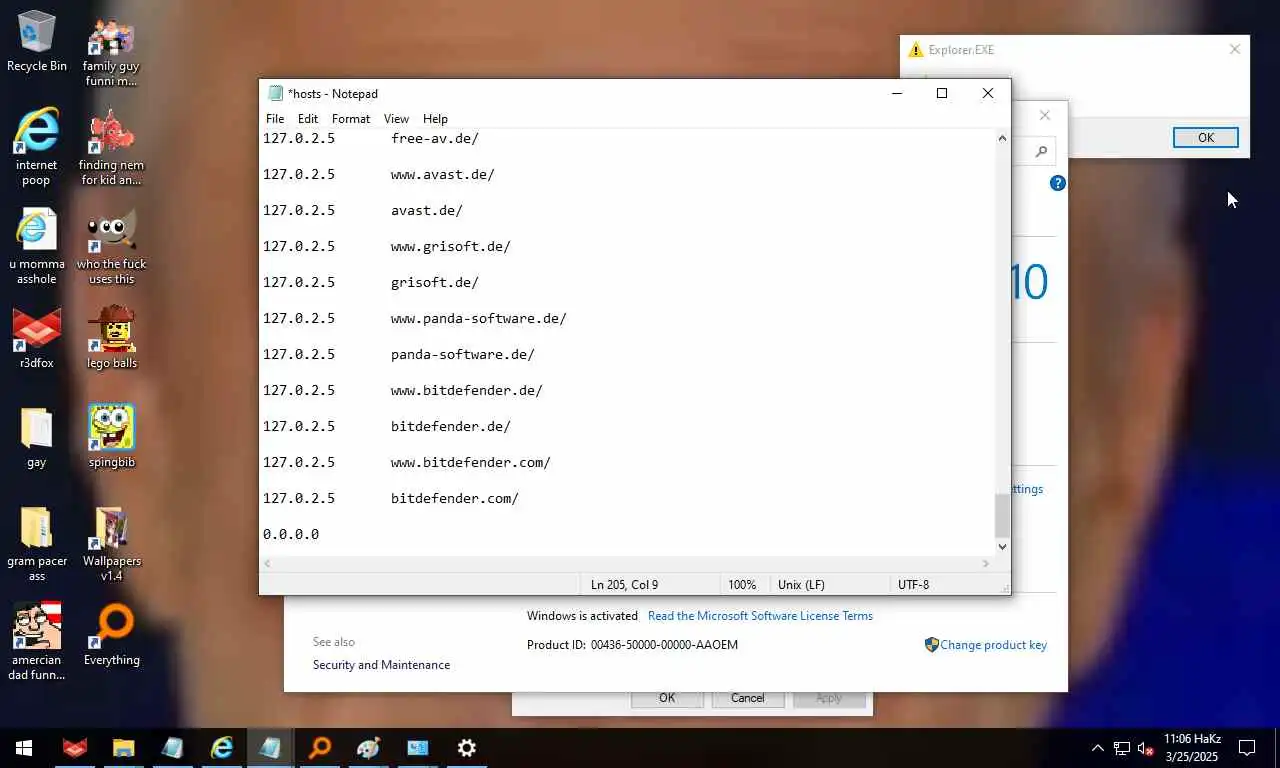Image resolution: width=1280 pixels, height=768 pixels.
Task: Click the taskbar clock and date
Action: [1191, 747]
